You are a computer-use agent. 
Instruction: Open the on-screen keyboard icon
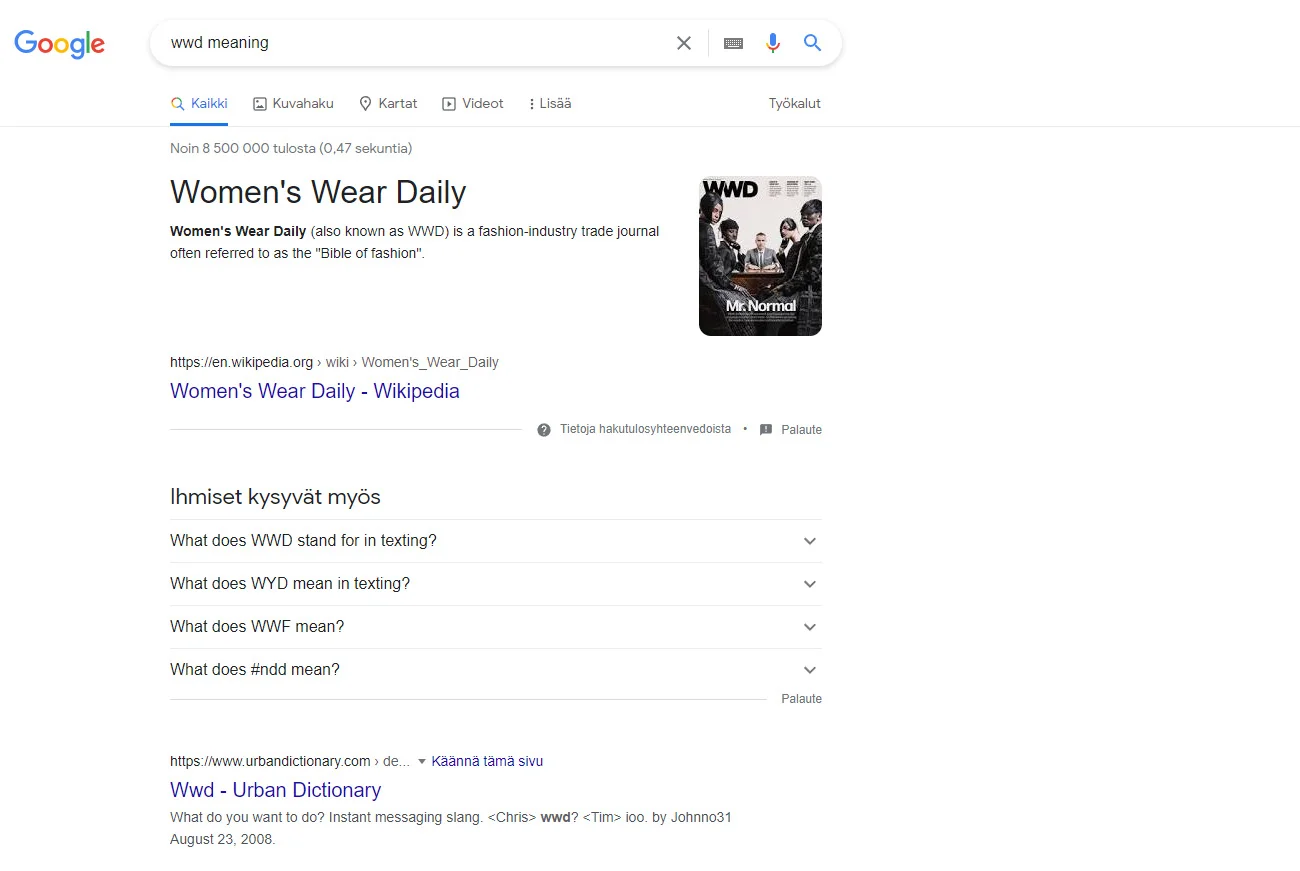(x=733, y=43)
